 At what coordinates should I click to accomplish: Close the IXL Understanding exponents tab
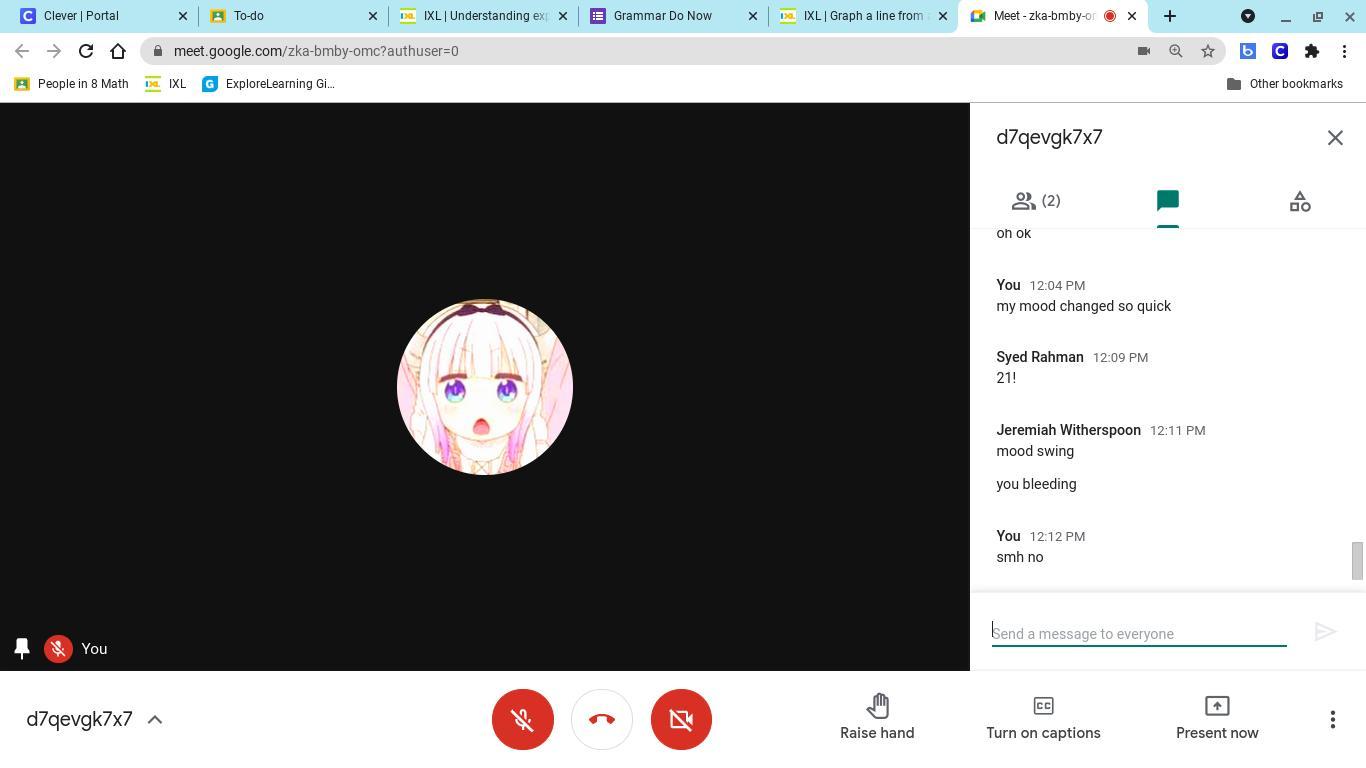(x=563, y=16)
